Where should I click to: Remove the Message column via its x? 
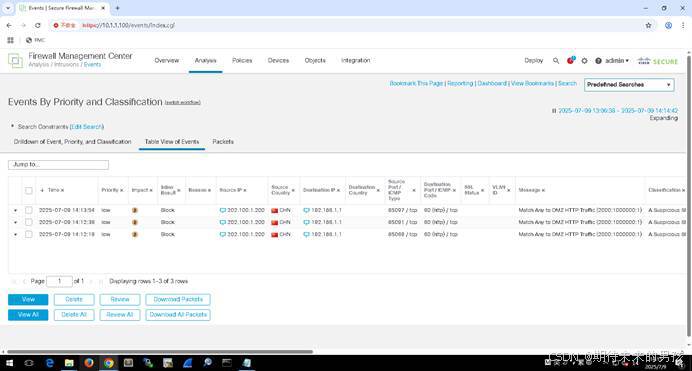pos(543,190)
